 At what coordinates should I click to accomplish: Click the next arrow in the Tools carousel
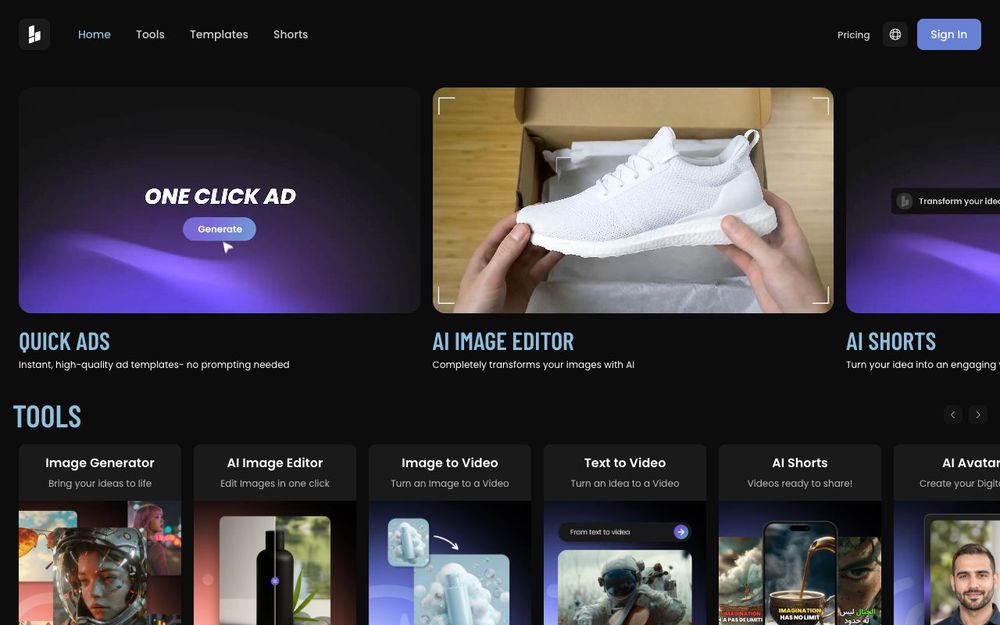click(x=978, y=415)
